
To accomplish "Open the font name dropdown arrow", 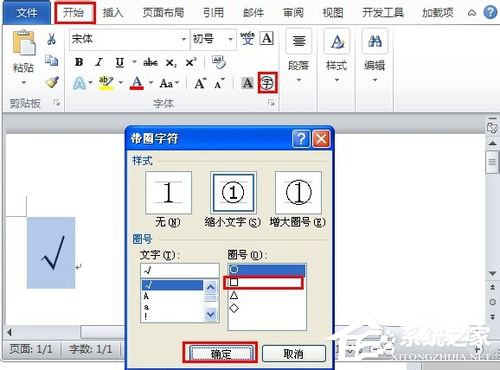I will tap(184, 39).
